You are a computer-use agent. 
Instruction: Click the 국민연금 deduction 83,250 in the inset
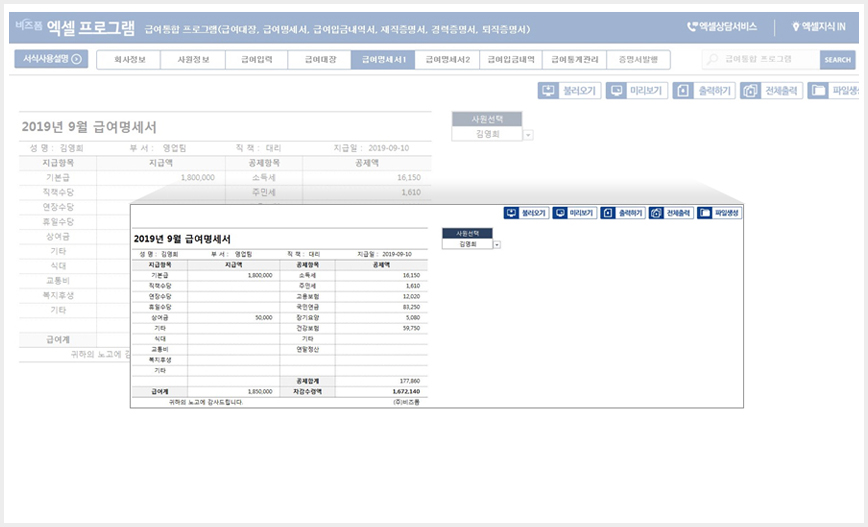coord(411,307)
